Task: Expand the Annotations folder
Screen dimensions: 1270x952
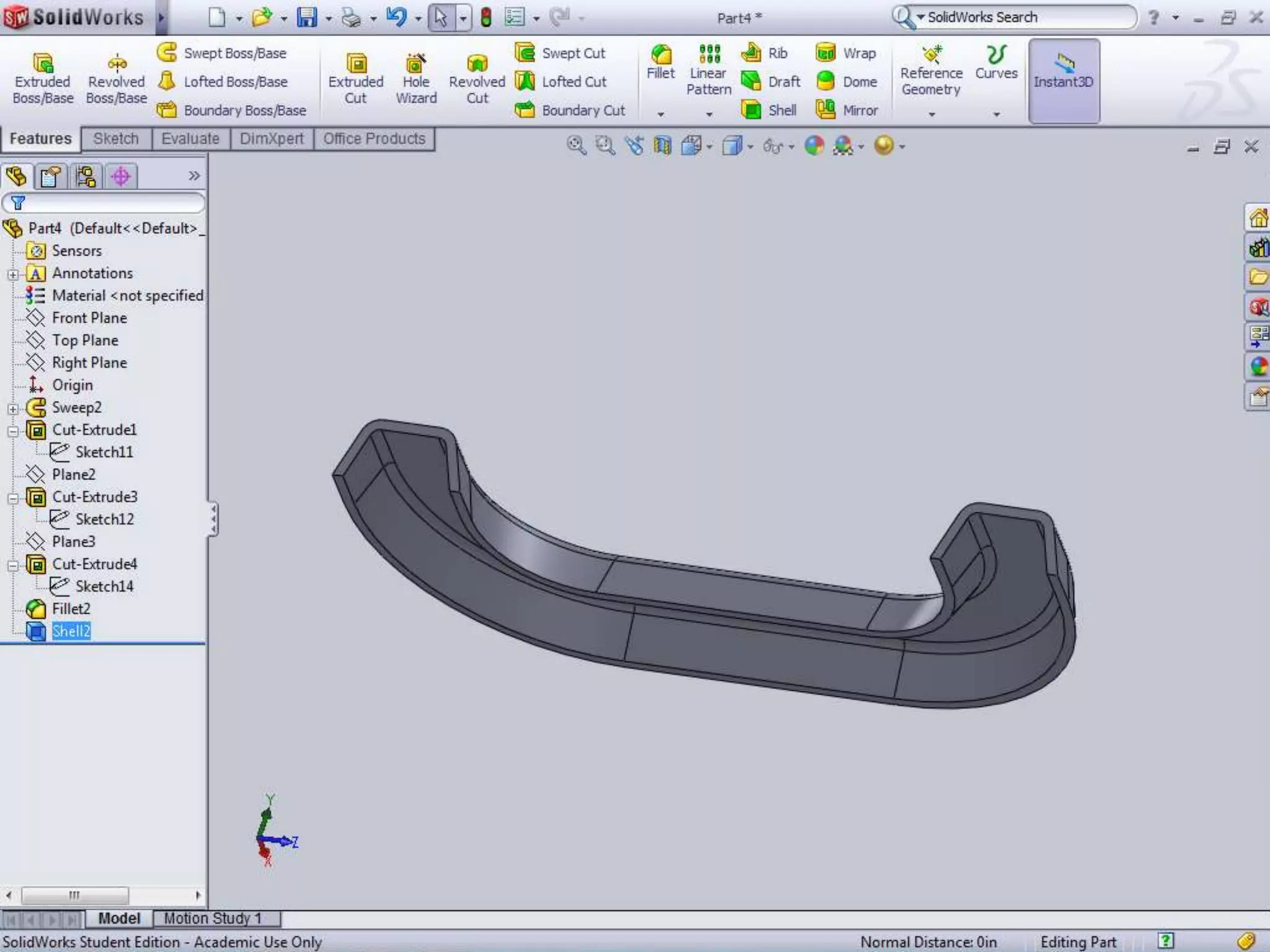Action: tap(13, 274)
